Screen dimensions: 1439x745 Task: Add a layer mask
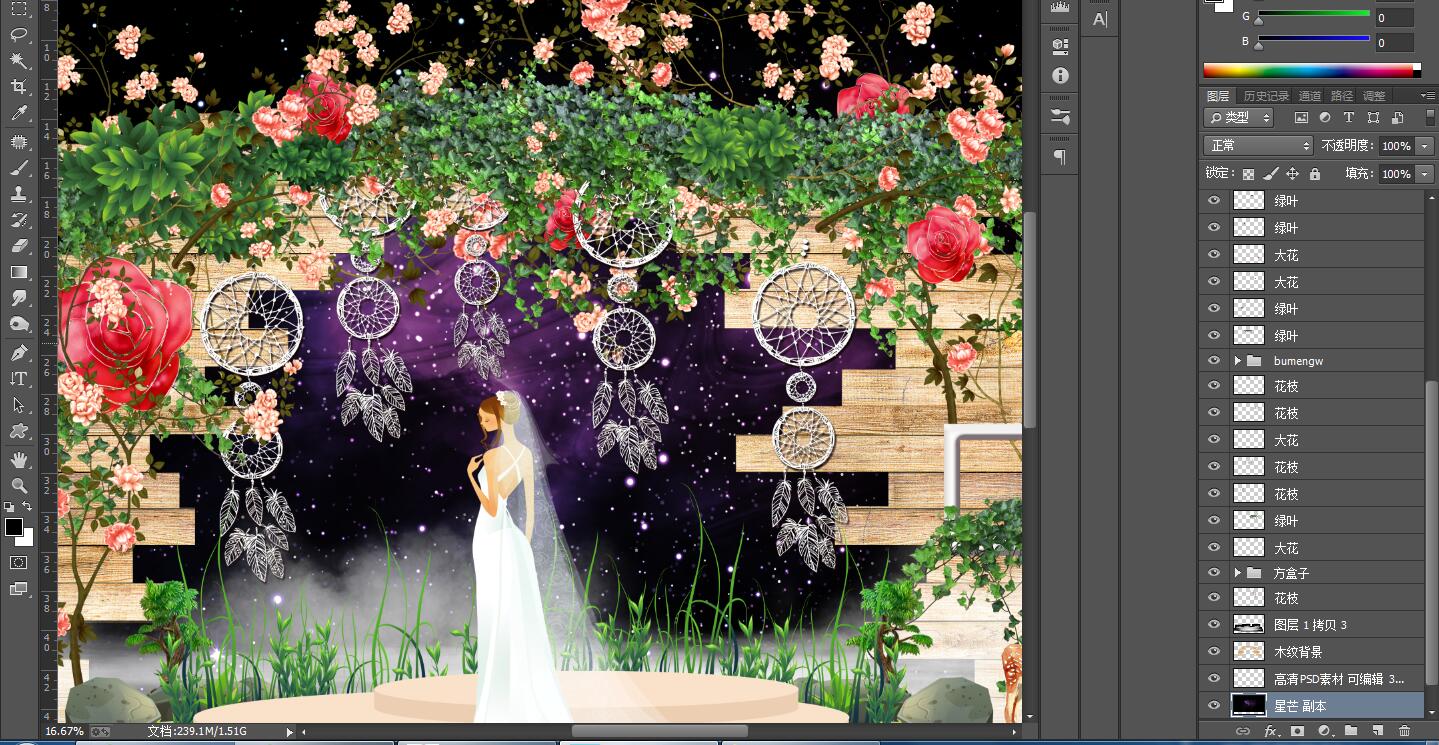1297,732
